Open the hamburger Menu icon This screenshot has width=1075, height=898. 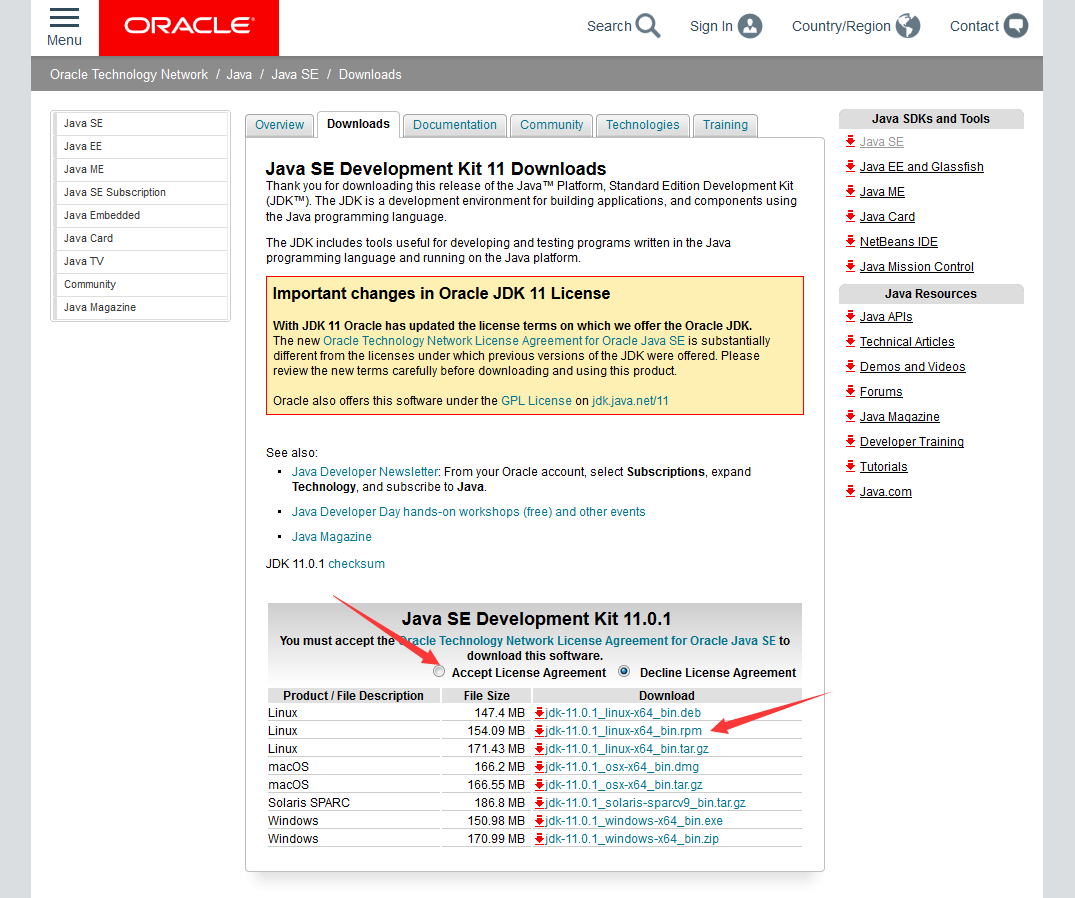tap(64, 18)
